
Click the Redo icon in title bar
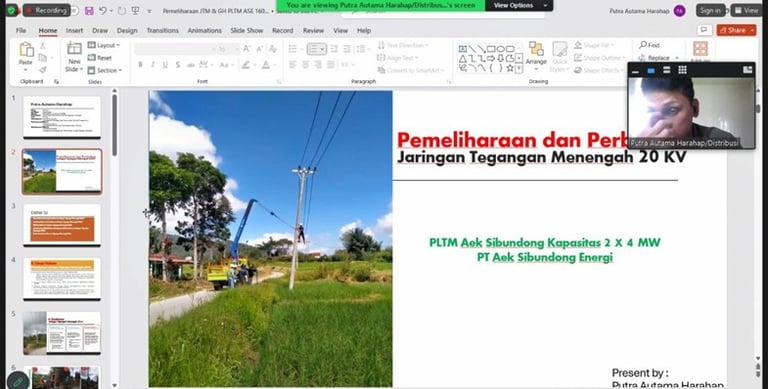121,10
